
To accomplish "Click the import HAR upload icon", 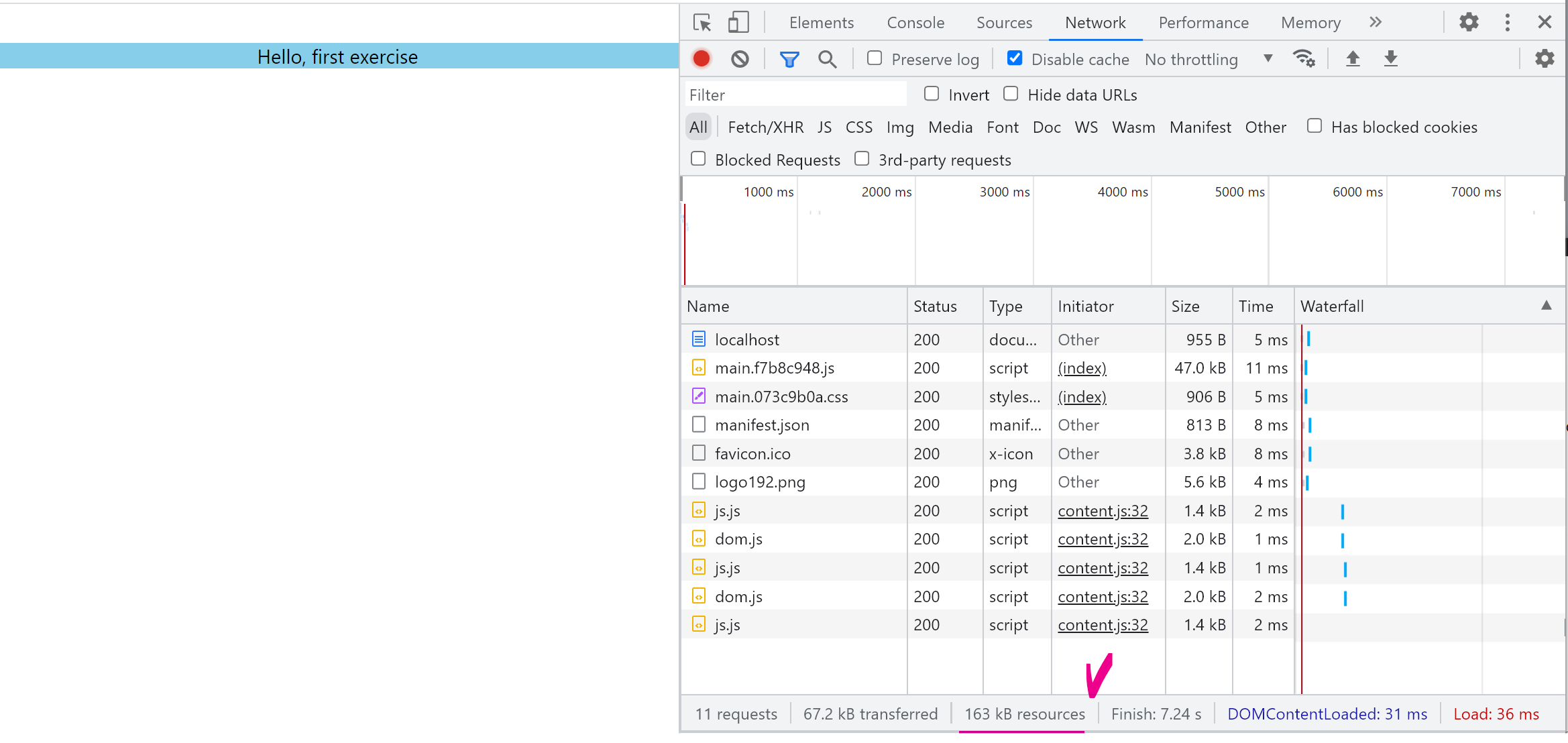I will [x=1353, y=59].
